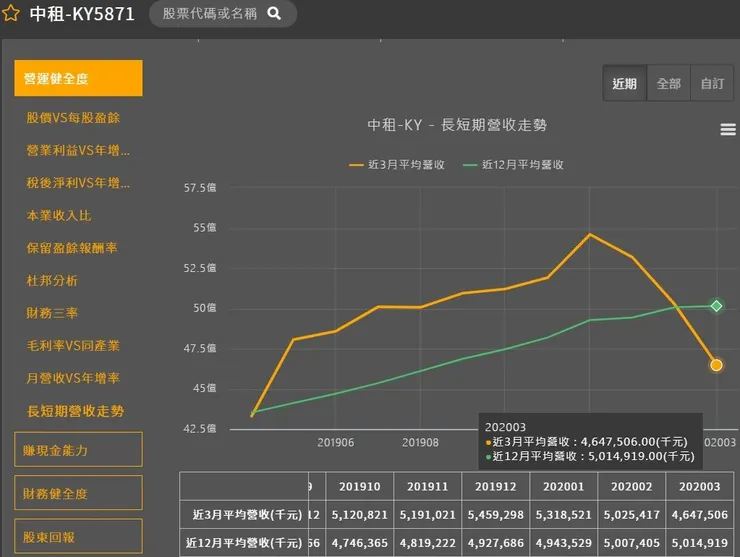Click the orange 202003 data point marker
Image resolution: width=740 pixels, height=557 pixels.
click(716, 365)
